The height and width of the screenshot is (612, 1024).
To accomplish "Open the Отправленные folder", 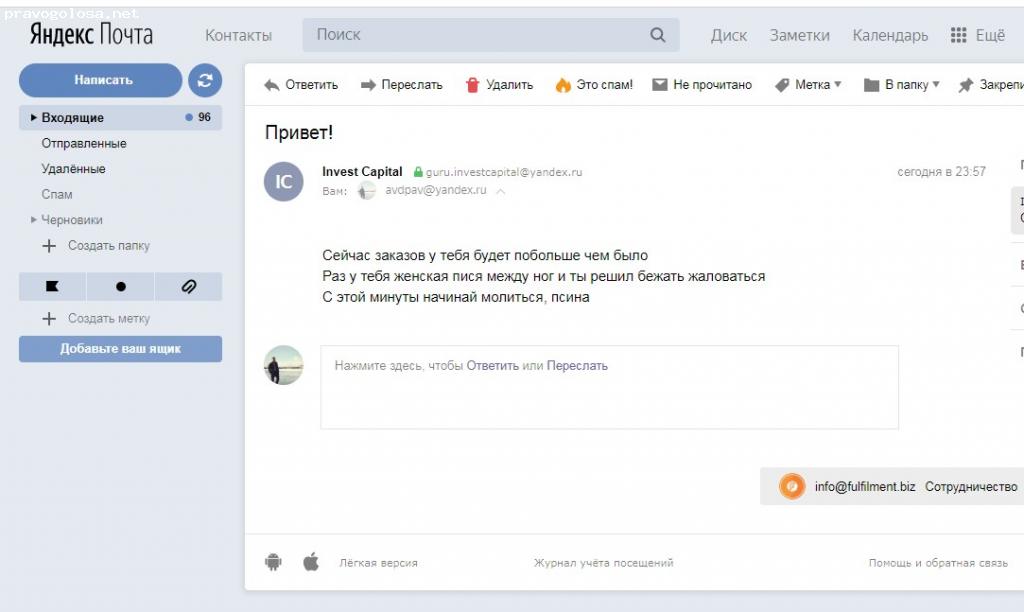I will (84, 143).
